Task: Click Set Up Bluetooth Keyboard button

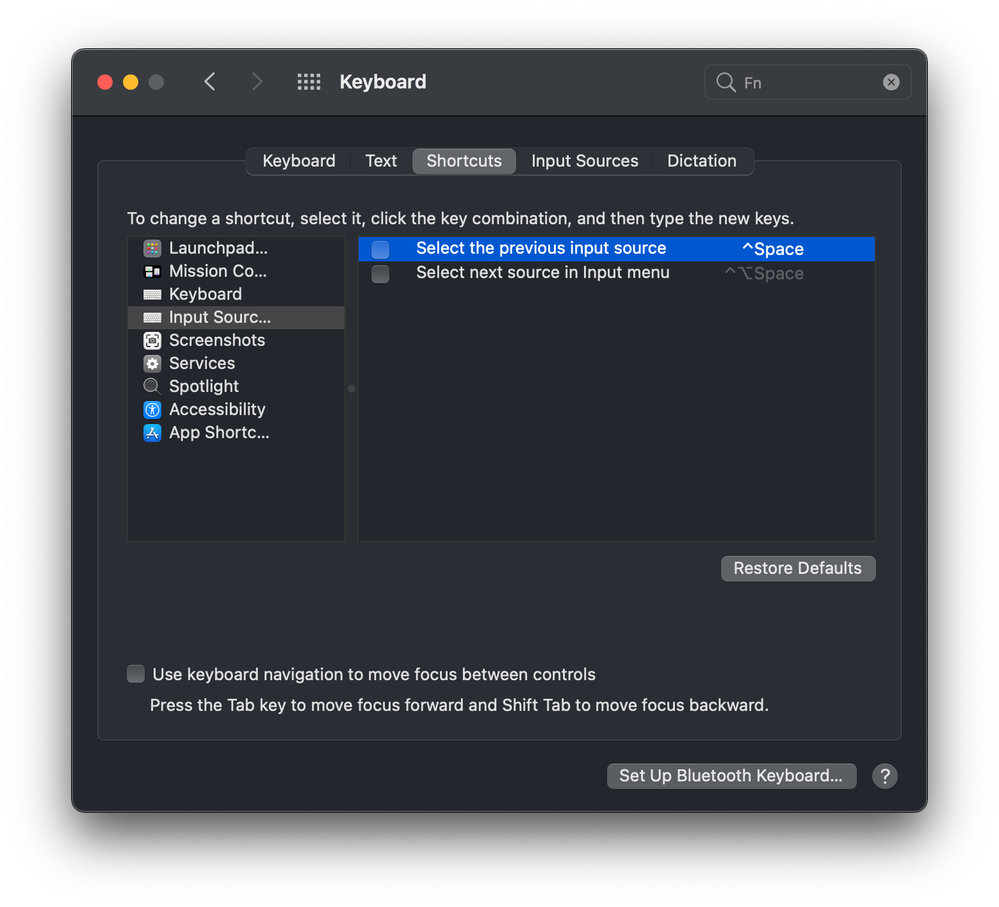Action: (x=731, y=776)
